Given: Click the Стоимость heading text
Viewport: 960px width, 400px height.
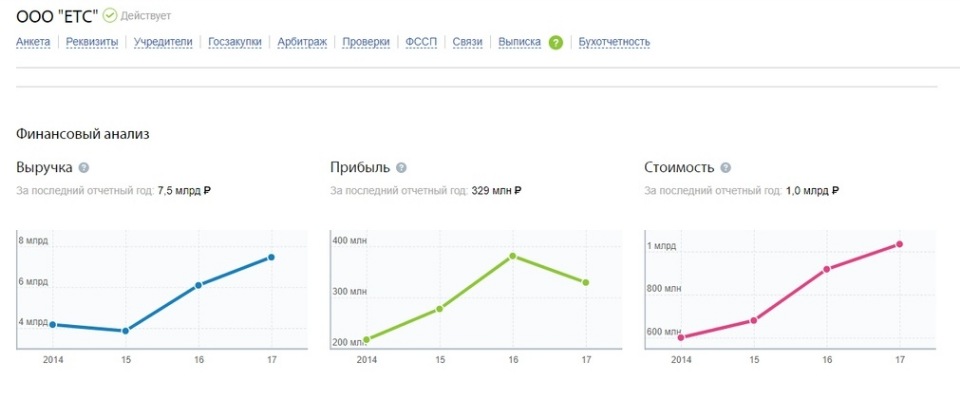Looking at the screenshot, I should tap(680, 168).
